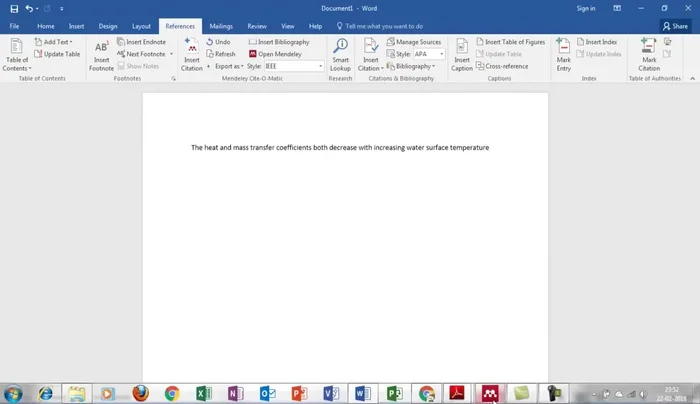This screenshot has height=404, width=700.
Task: Click Insert Table of Figures
Action: point(511,42)
